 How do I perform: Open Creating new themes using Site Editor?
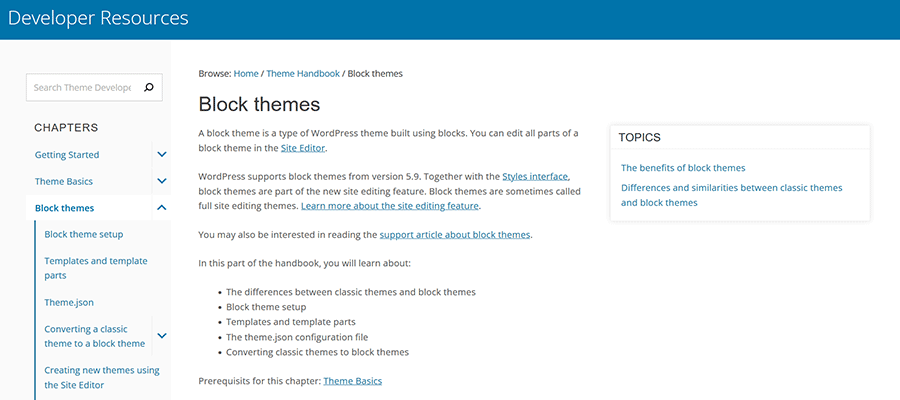point(101,377)
